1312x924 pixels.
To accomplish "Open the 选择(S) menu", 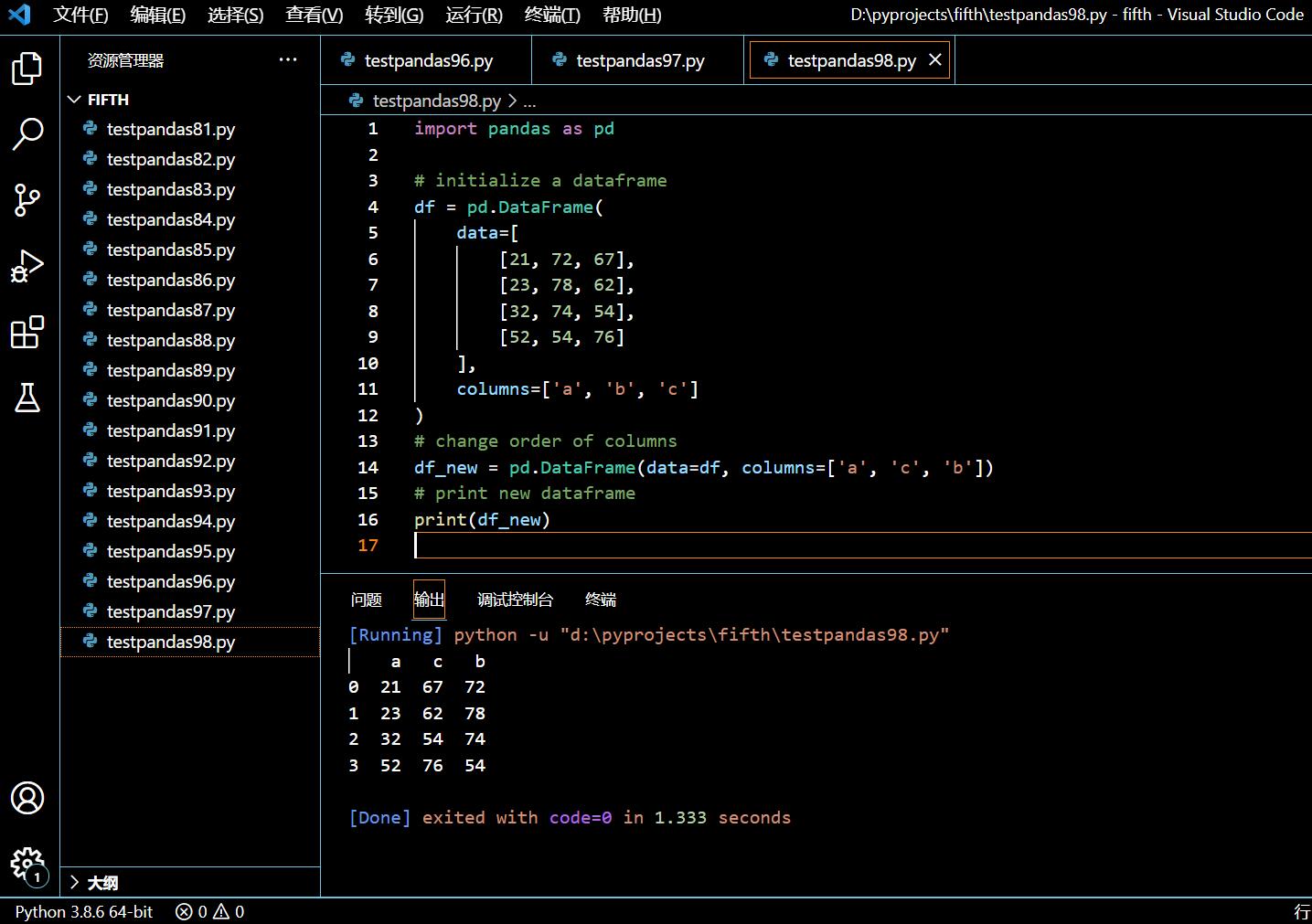I will (236, 15).
